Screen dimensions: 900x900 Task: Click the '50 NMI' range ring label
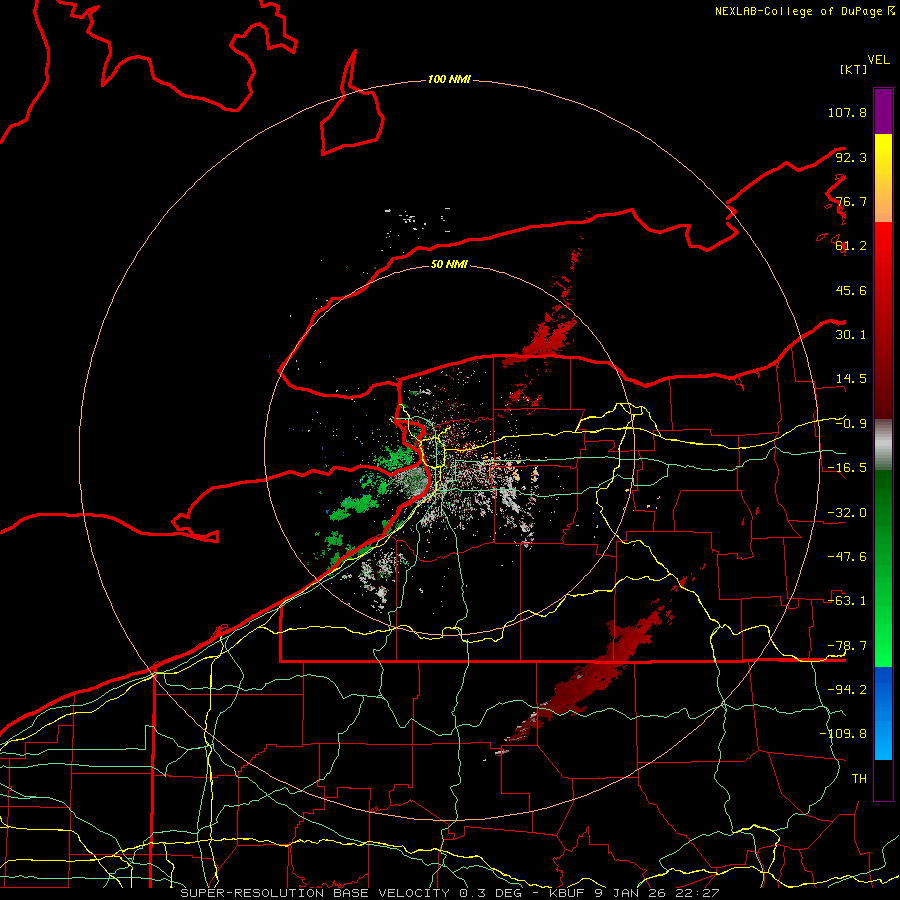(449, 264)
